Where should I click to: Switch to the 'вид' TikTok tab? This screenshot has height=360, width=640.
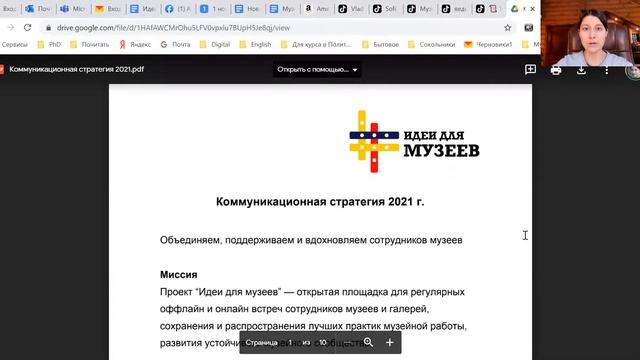point(453,9)
